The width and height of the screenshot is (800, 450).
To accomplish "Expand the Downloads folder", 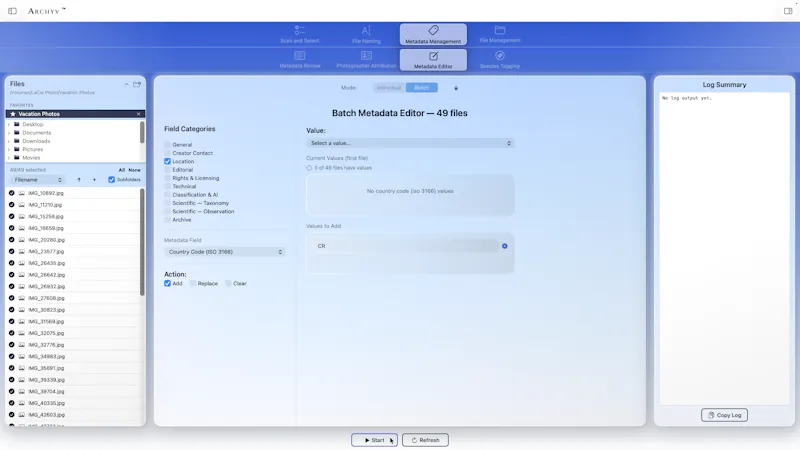I will pos(9,141).
